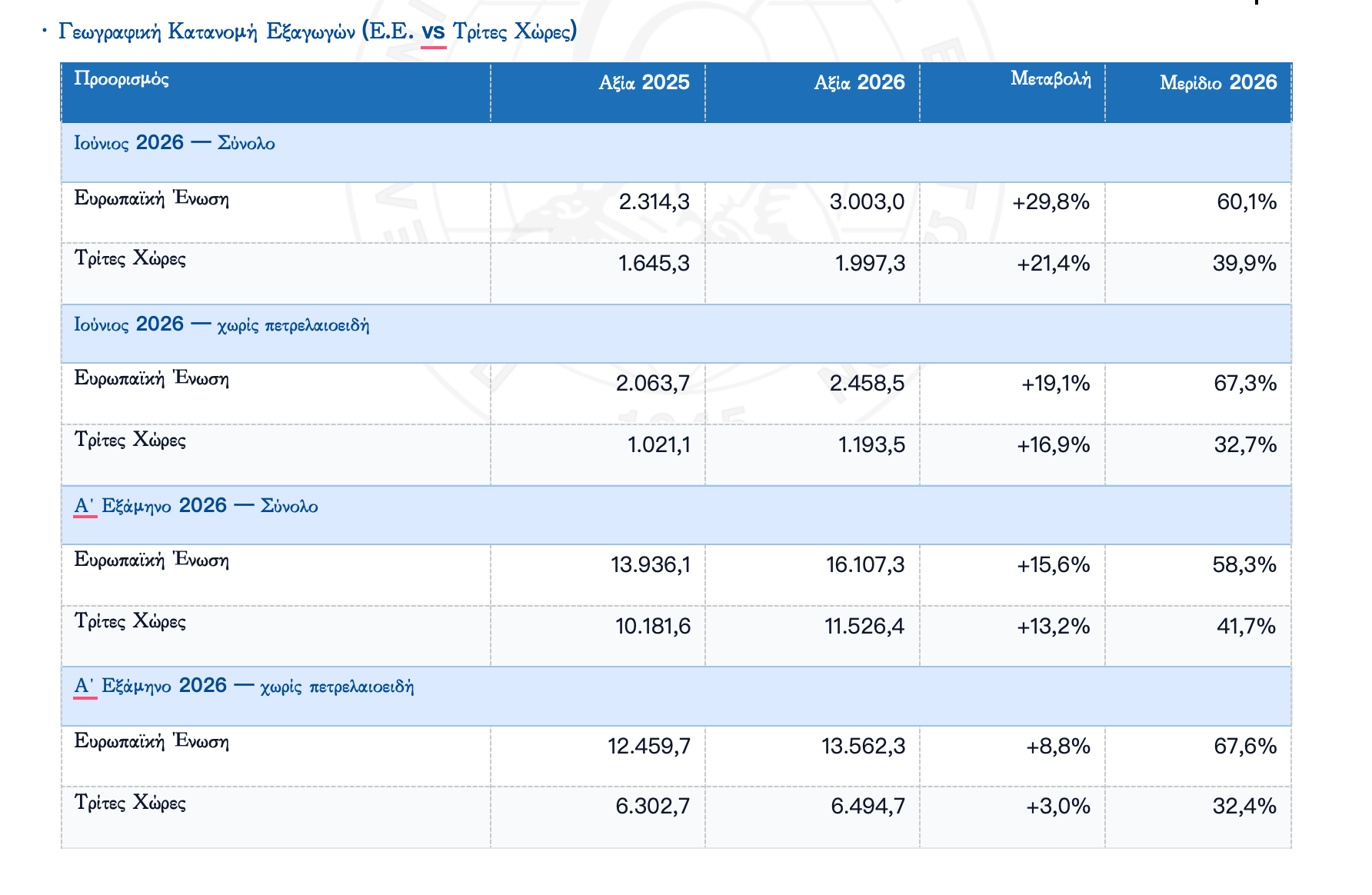Screen dimensions: 1372x895
Task: Click the value 2.314,3
Action: (654, 202)
